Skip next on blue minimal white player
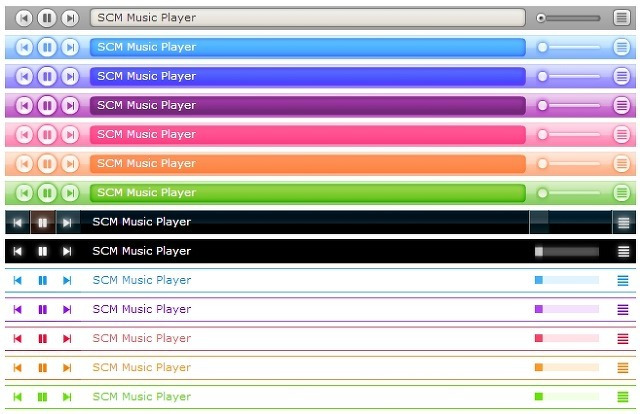640x414 pixels. coord(67,280)
